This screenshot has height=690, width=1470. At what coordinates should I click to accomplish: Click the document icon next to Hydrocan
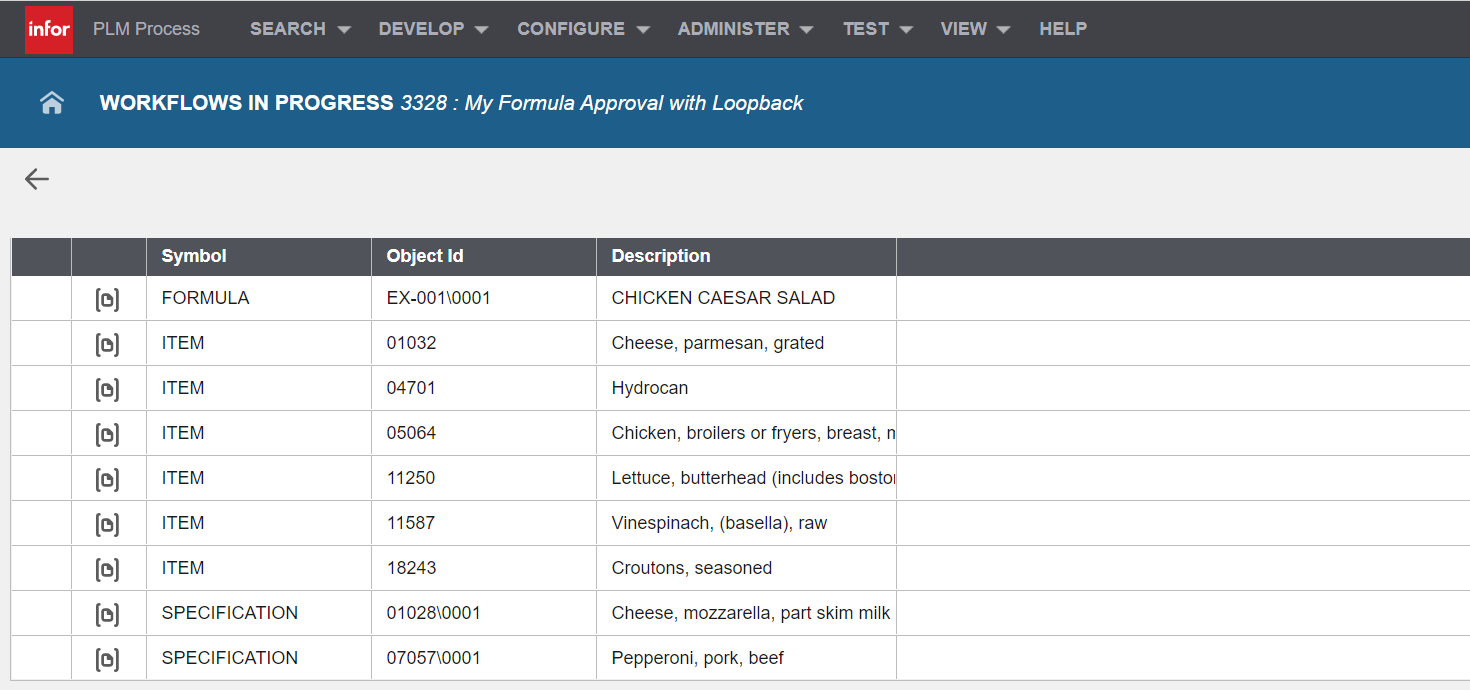(107, 389)
